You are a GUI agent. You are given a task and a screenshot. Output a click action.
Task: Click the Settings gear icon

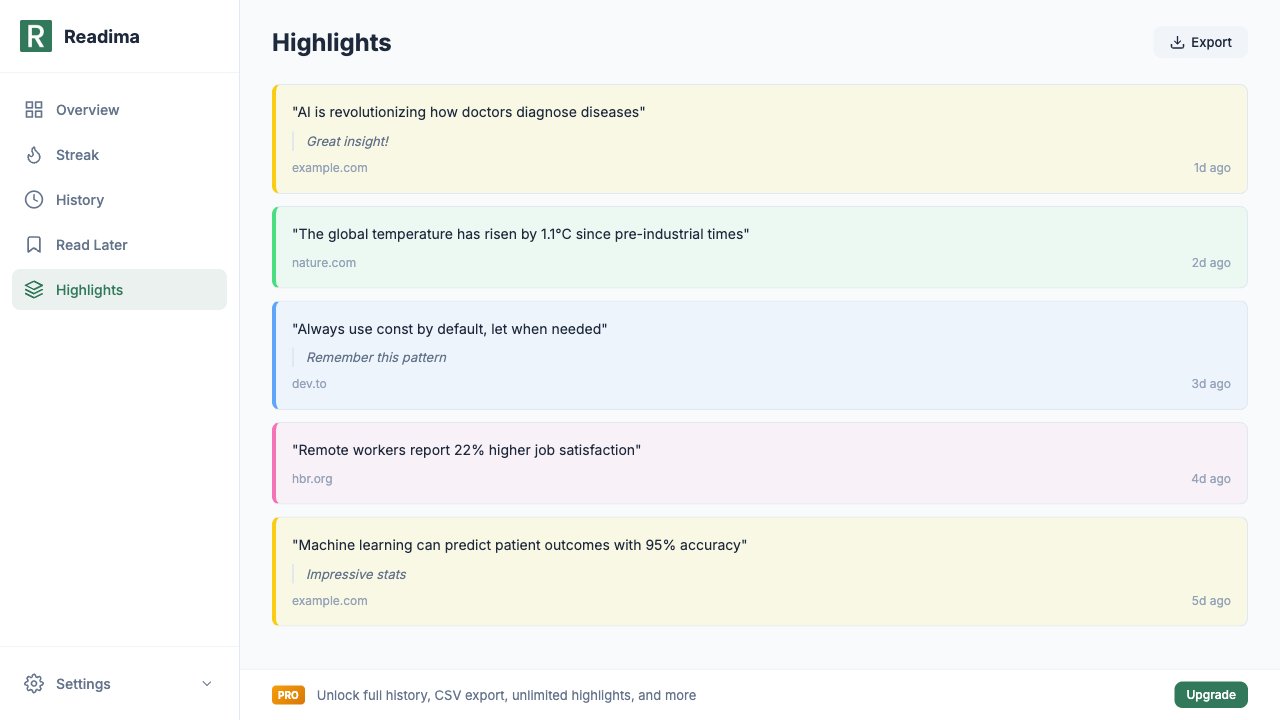pyautogui.click(x=33, y=684)
